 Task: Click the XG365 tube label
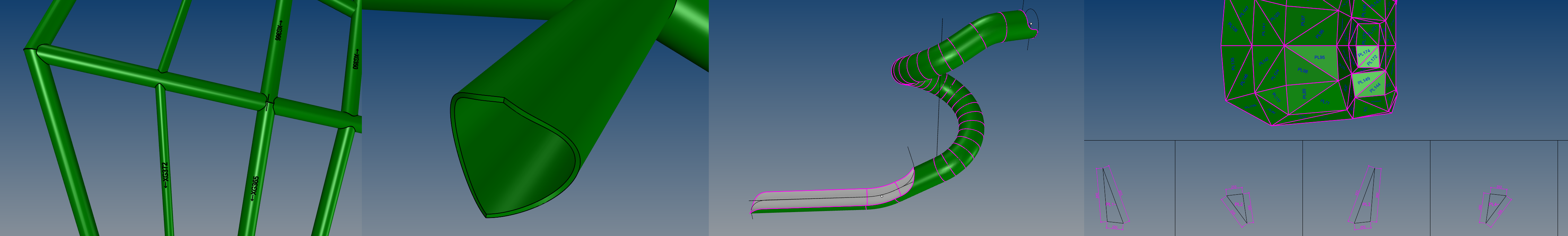click(x=254, y=188)
